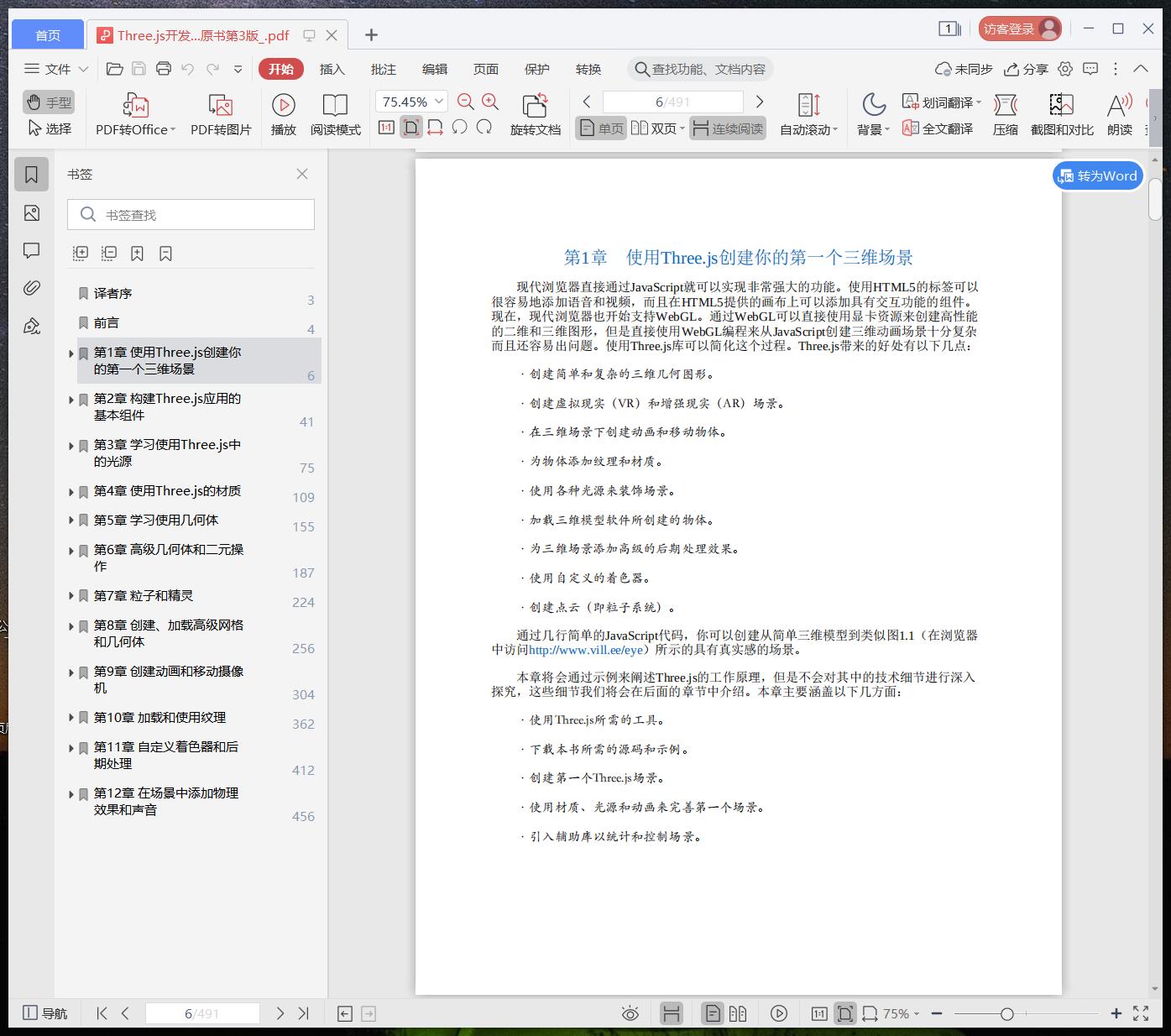Click 压缩 compress tool
The image size is (1171, 1036).
1006,114
